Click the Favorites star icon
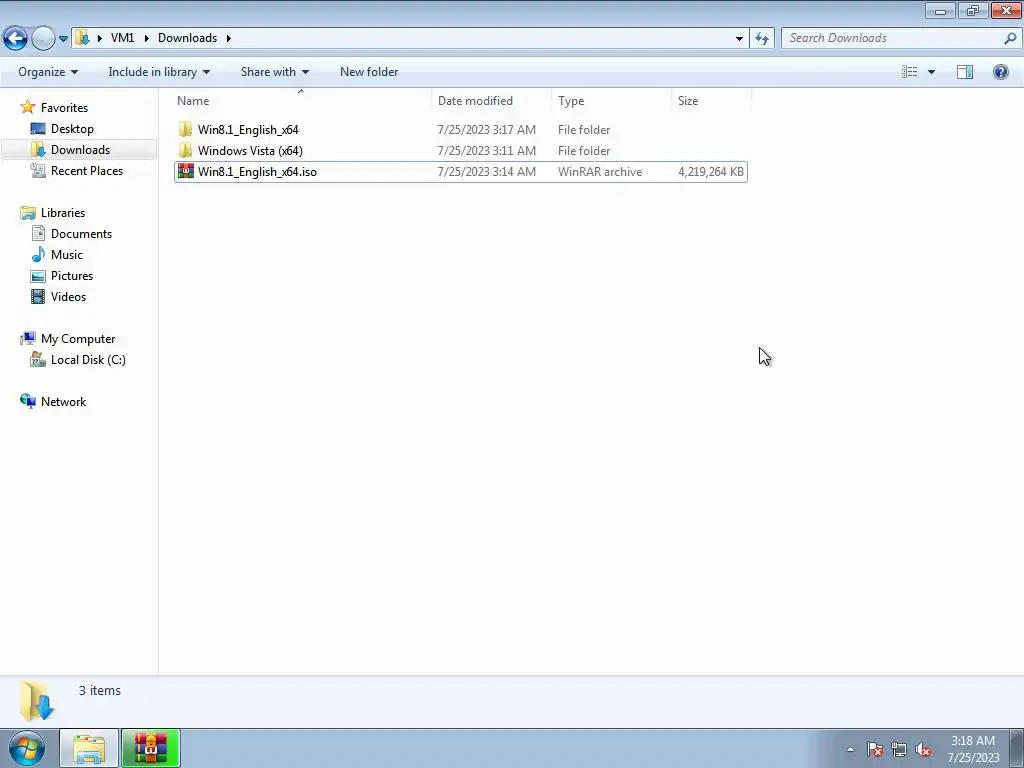The height and width of the screenshot is (768, 1024). pyautogui.click(x=27, y=106)
